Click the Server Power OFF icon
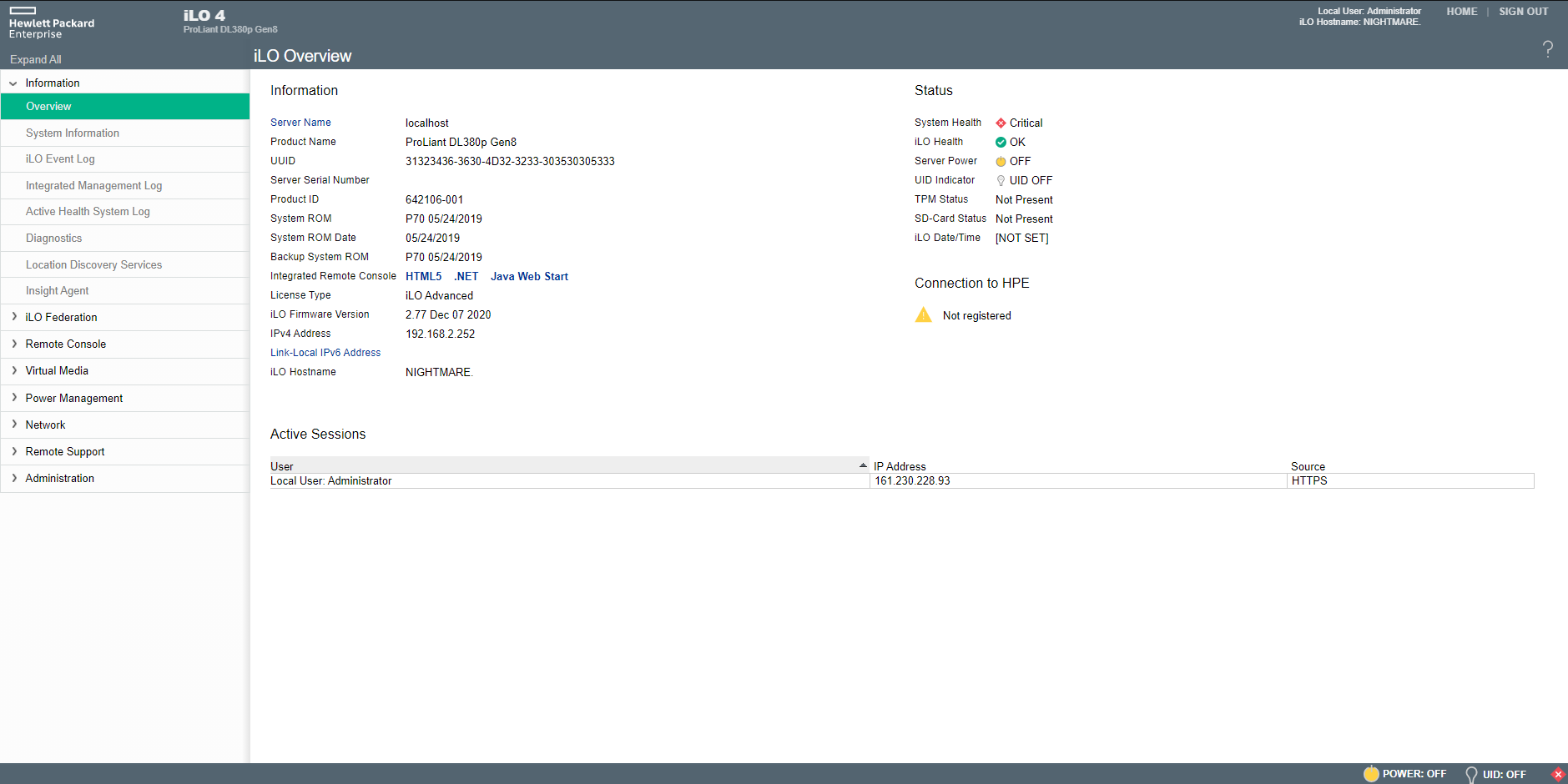Viewport: 1568px width, 784px height. [1001, 161]
